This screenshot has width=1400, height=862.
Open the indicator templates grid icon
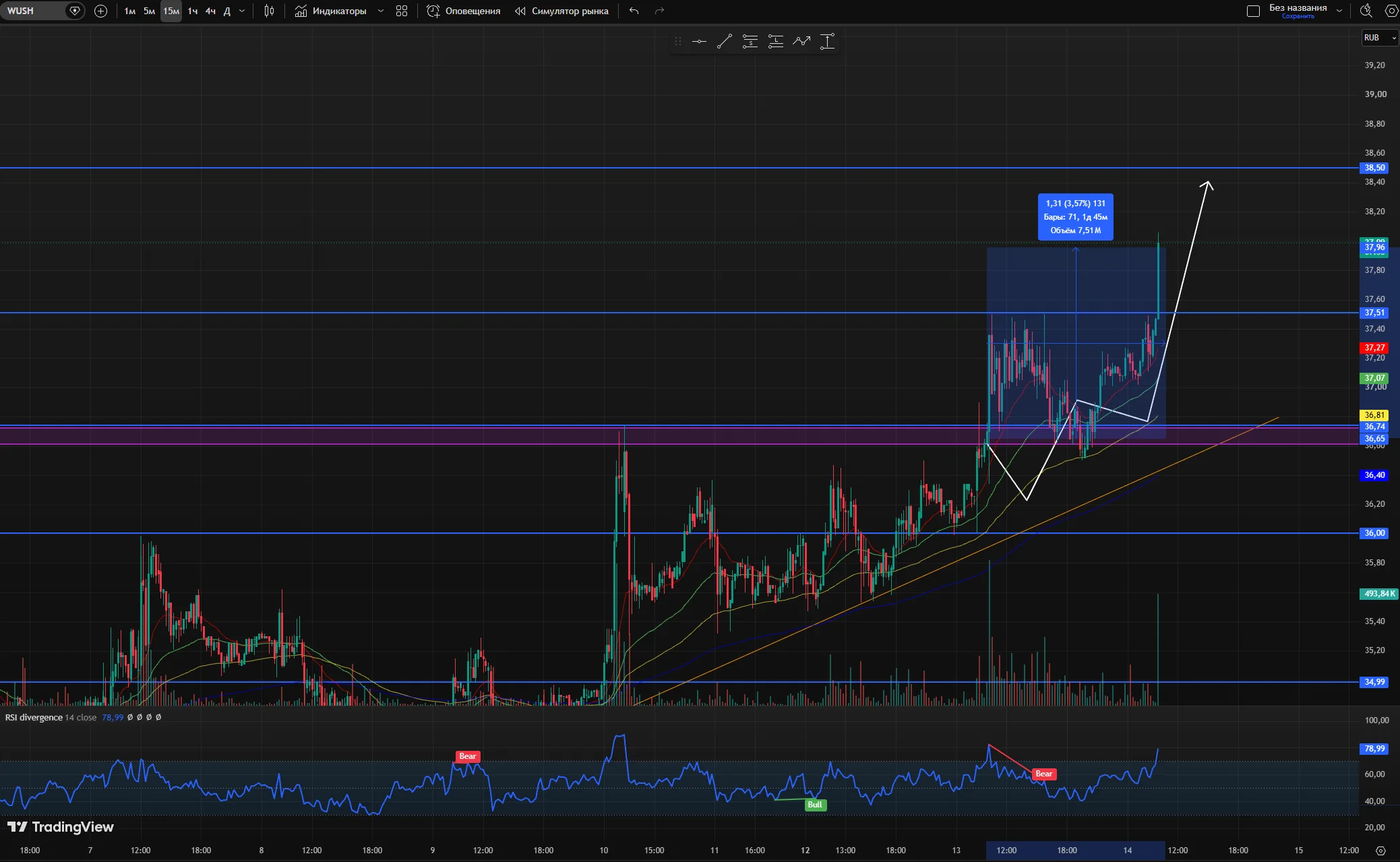coord(402,11)
